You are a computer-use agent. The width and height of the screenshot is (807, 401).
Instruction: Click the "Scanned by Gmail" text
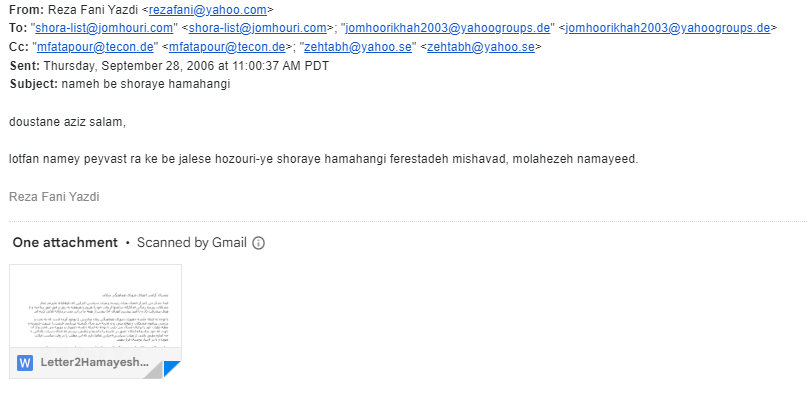click(192, 243)
